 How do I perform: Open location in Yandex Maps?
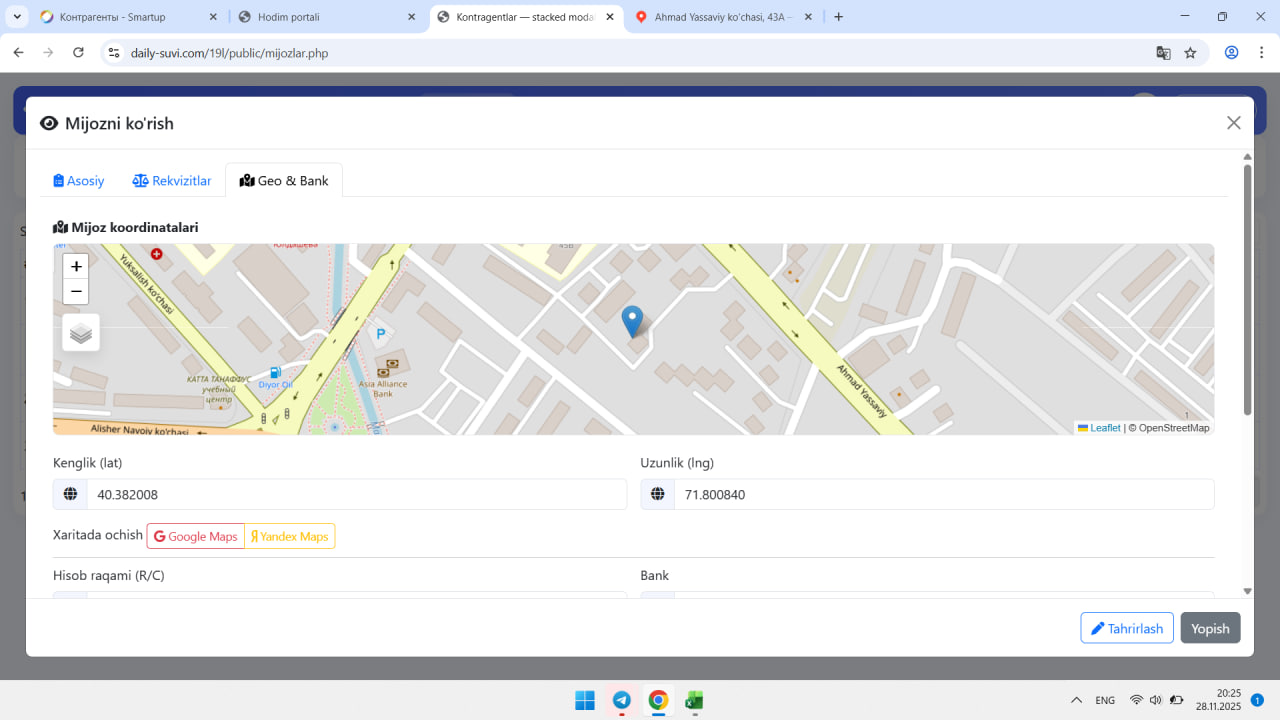tap(290, 537)
